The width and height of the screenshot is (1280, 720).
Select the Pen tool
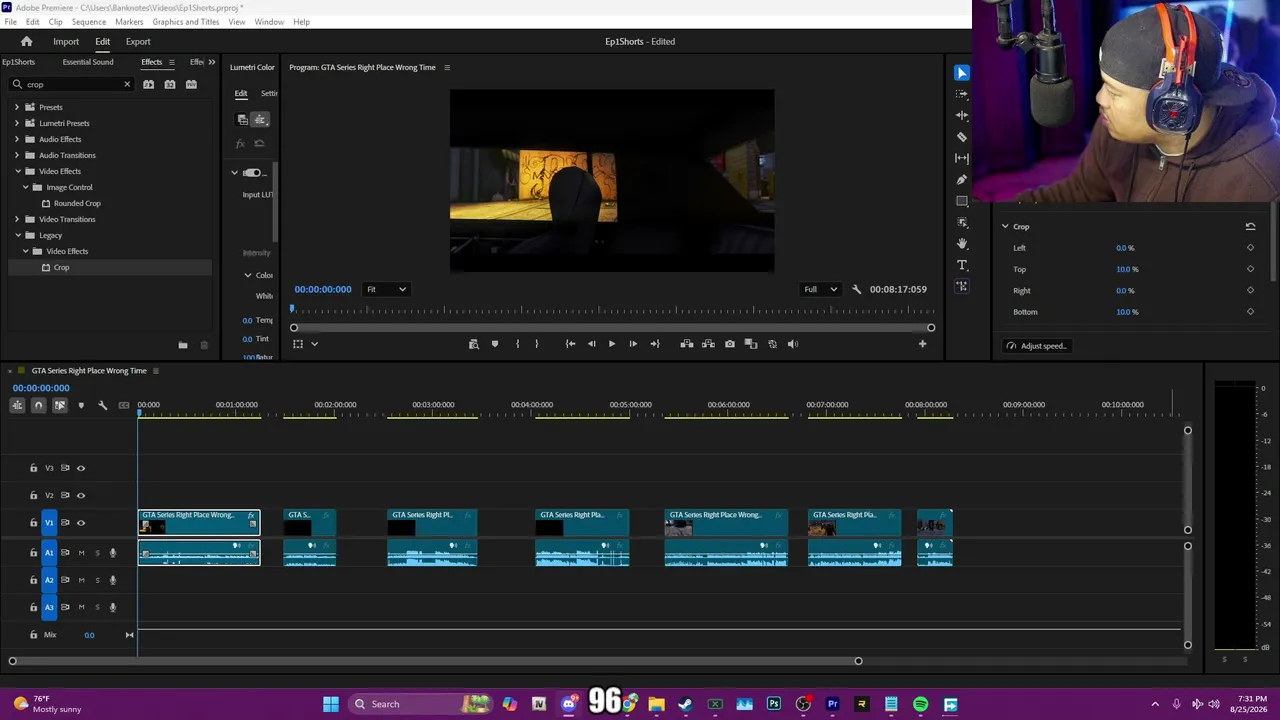pyautogui.click(x=962, y=180)
